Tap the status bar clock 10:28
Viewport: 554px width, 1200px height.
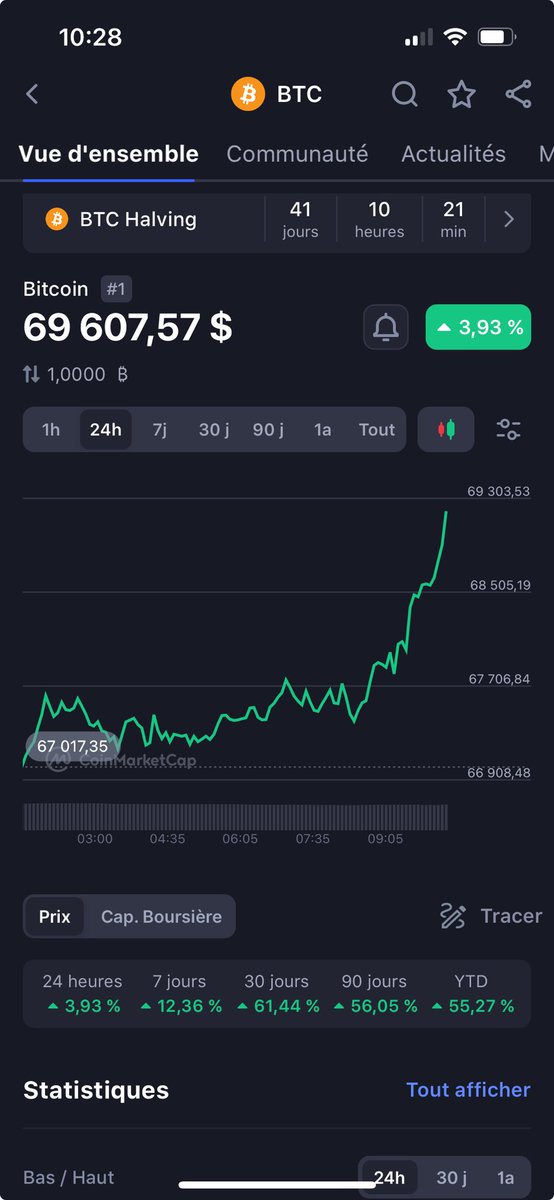[x=90, y=37]
